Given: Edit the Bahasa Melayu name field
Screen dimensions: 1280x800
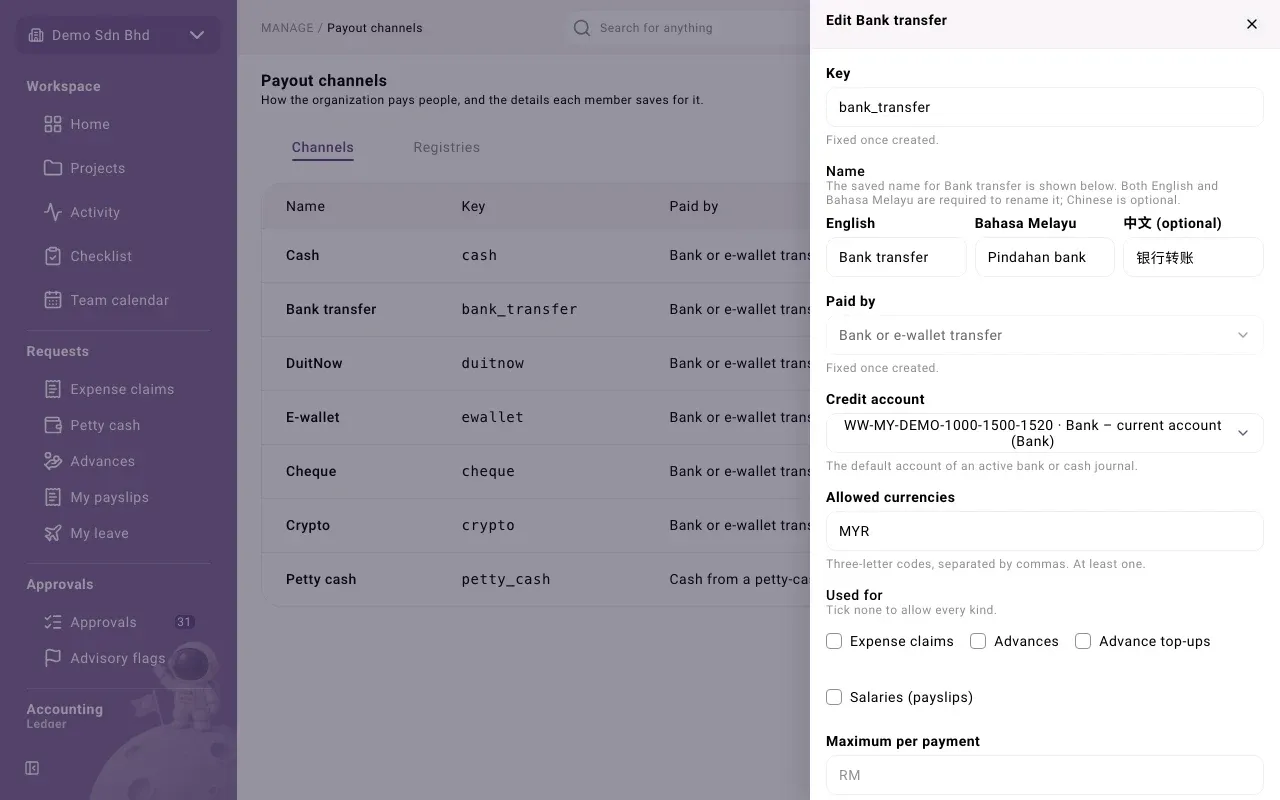Looking at the screenshot, I should 1045,257.
